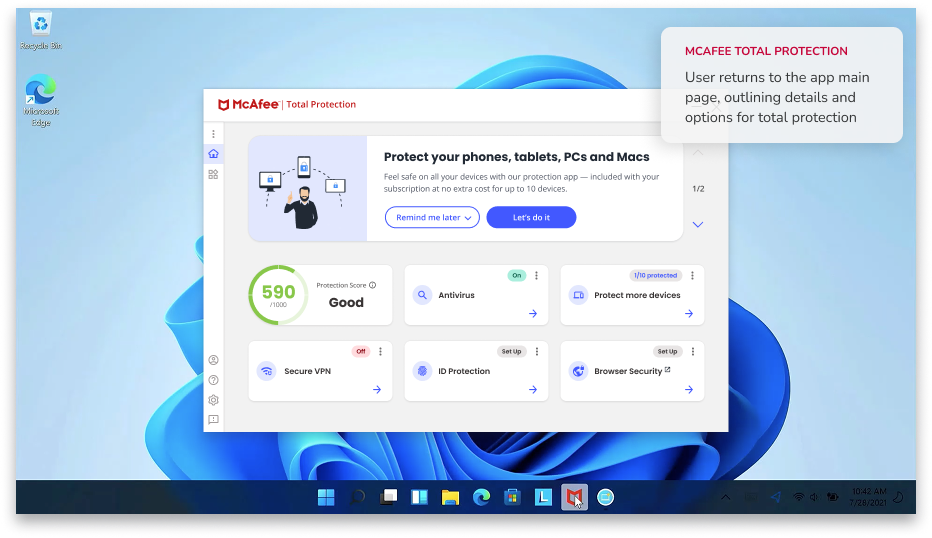932x538 pixels.
Task: Open the Browser Security card options menu
Action: point(693,351)
